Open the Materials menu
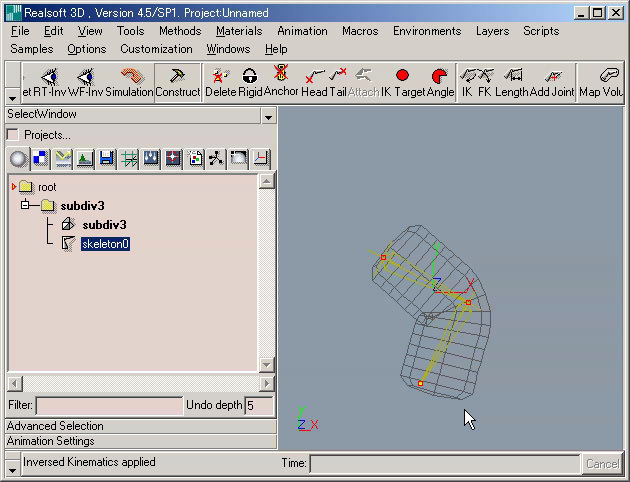Screen dimensions: 630x482 click(x=239, y=31)
